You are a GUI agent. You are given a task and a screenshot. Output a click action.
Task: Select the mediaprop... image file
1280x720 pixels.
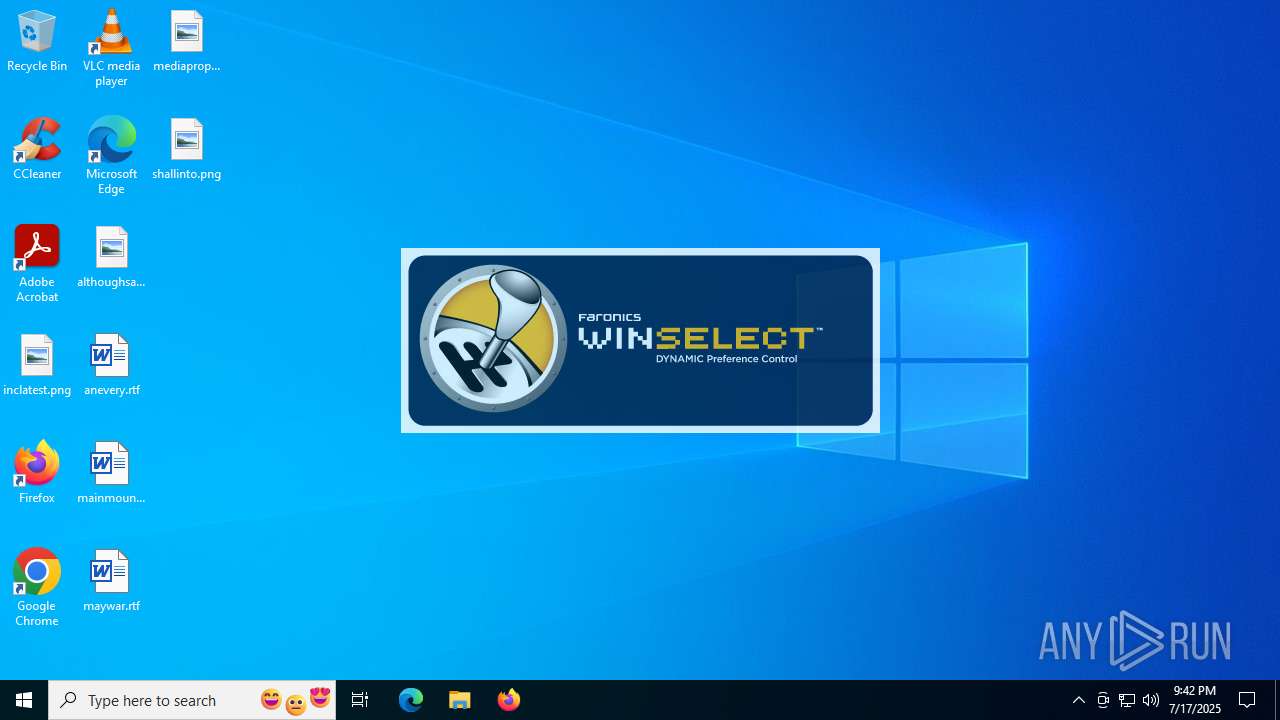pyautogui.click(x=186, y=41)
